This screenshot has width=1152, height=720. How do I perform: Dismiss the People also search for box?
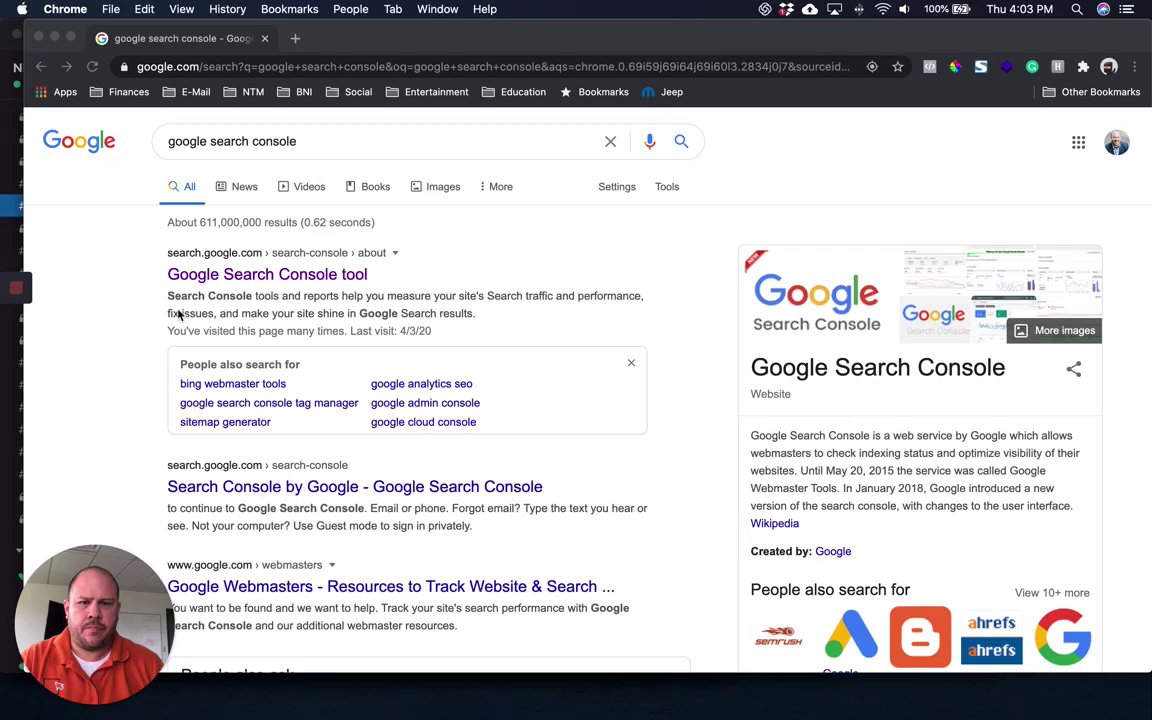(631, 363)
